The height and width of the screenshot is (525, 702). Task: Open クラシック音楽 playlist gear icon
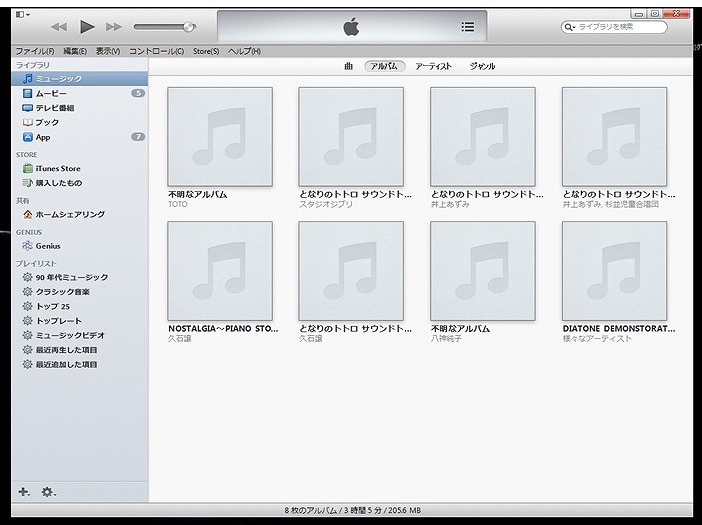tap(28, 292)
